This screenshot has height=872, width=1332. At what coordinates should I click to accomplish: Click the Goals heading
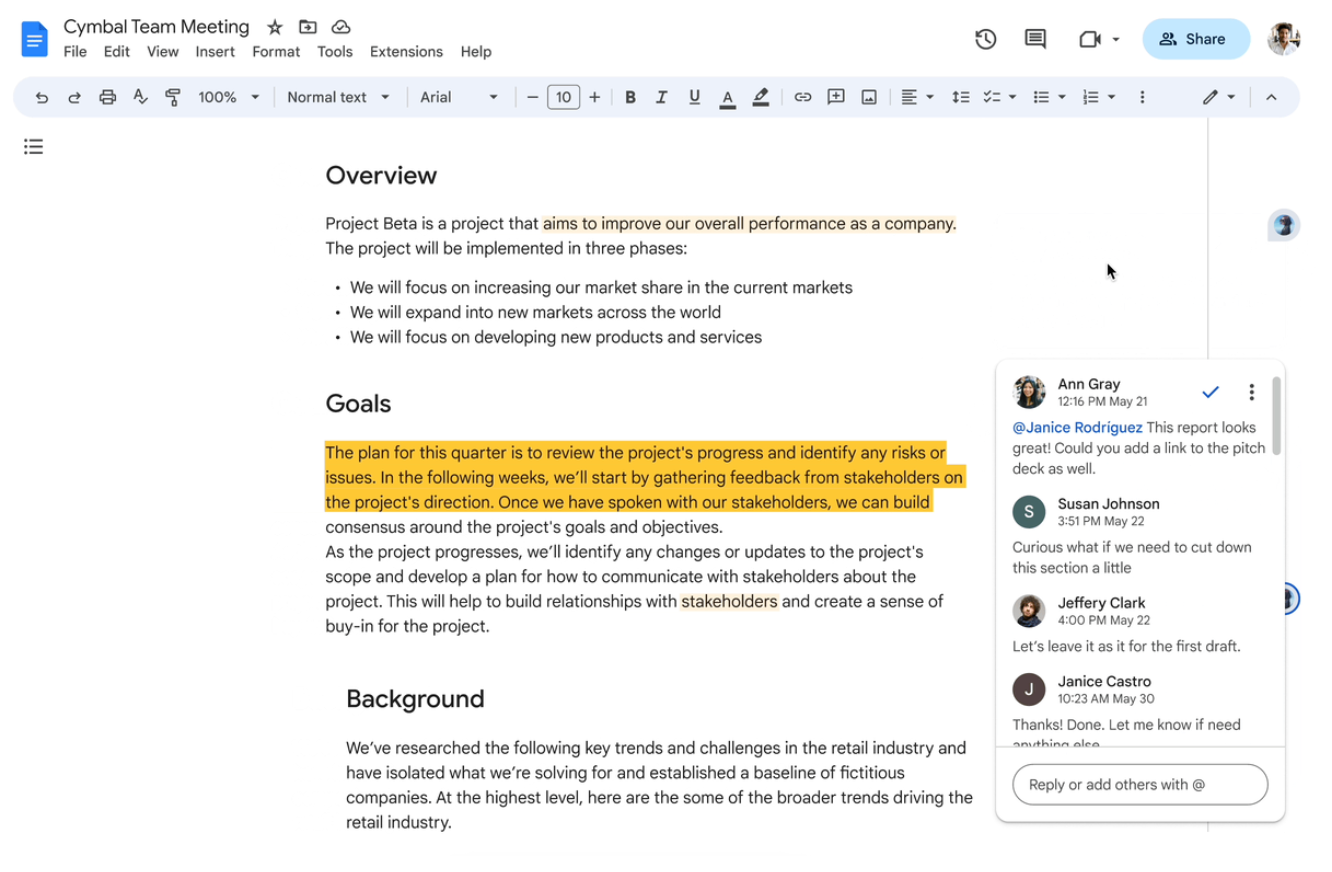(358, 404)
